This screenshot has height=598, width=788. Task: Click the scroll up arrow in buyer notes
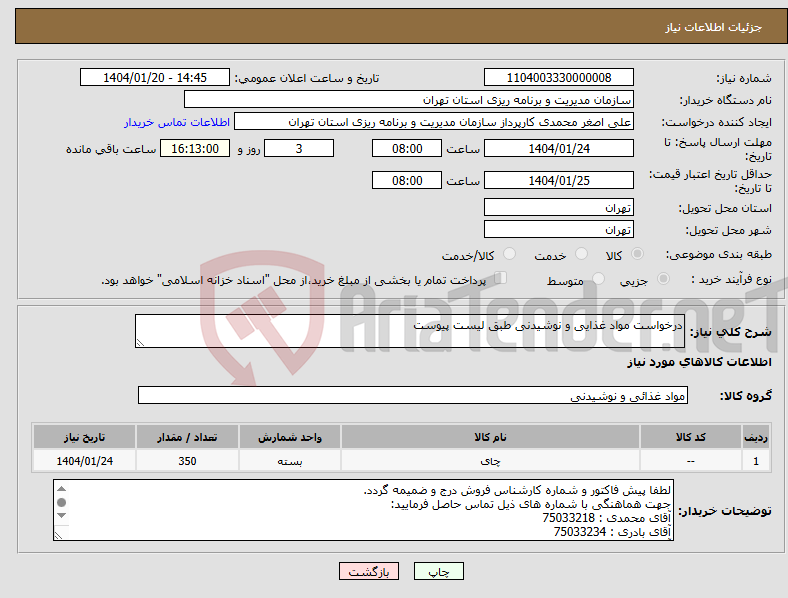tap(61, 488)
